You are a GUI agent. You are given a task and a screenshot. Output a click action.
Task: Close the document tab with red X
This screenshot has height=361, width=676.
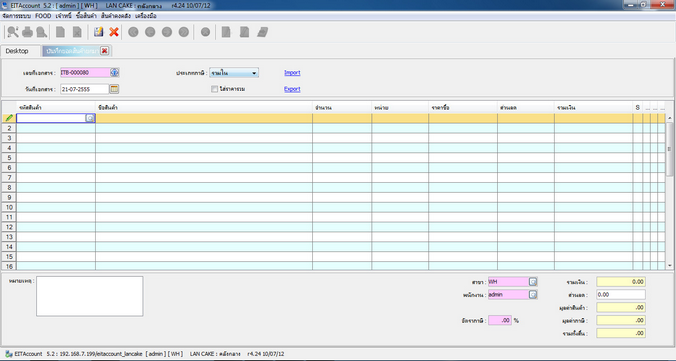(x=104, y=51)
